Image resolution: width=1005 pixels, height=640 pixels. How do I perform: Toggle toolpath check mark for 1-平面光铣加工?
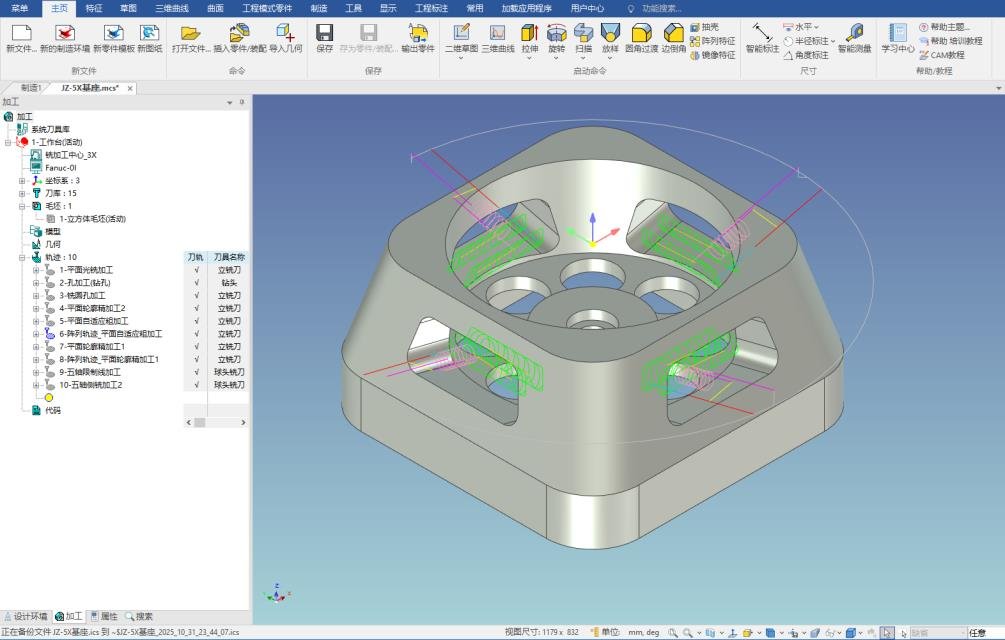point(196,270)
